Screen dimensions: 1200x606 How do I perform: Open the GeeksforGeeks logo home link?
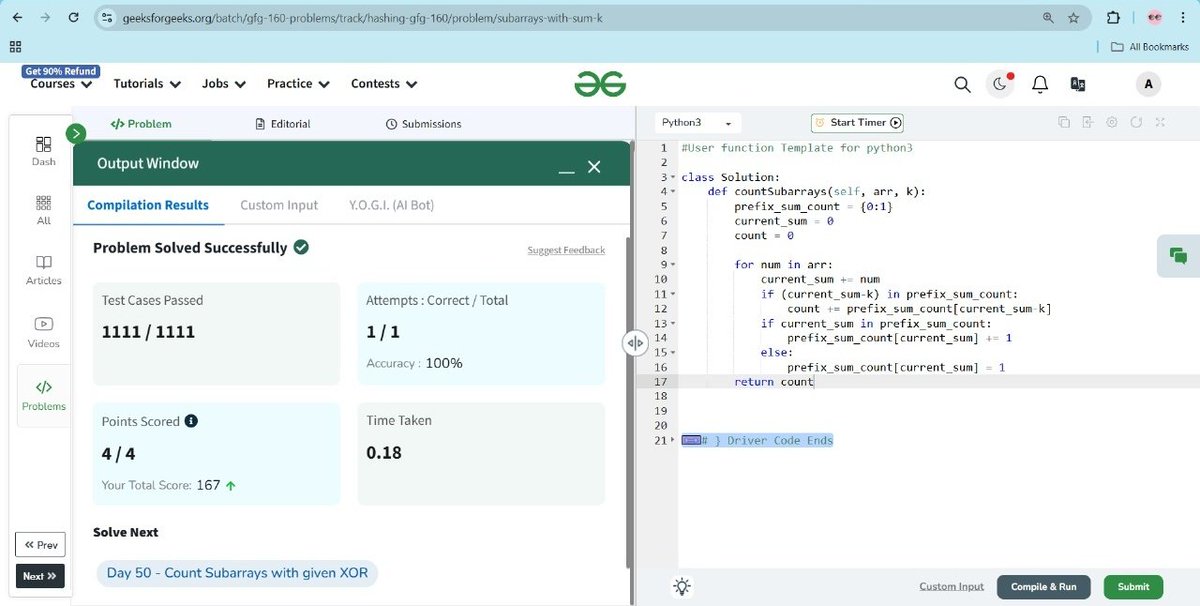point(600,85)
